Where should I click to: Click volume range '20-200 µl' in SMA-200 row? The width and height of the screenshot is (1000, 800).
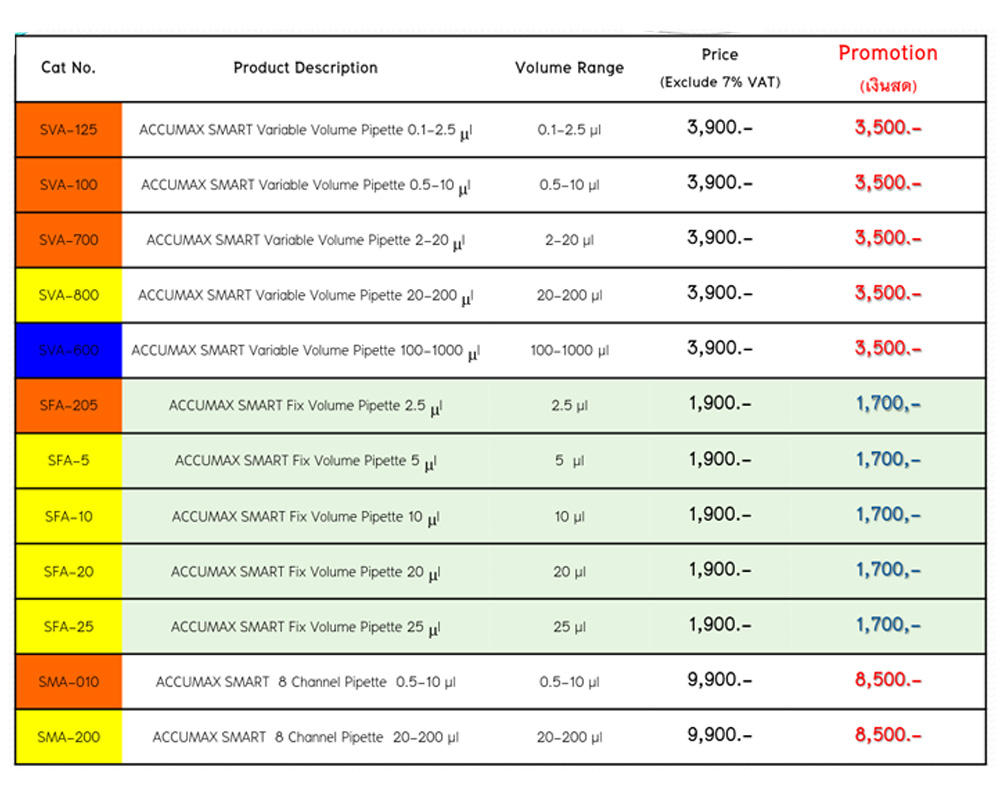[570, 737]
